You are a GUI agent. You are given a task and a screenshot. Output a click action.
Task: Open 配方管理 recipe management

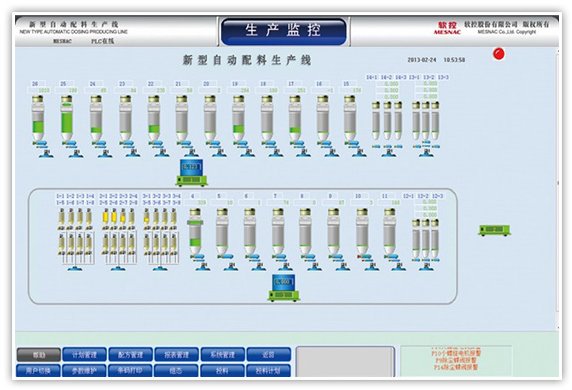130,354
